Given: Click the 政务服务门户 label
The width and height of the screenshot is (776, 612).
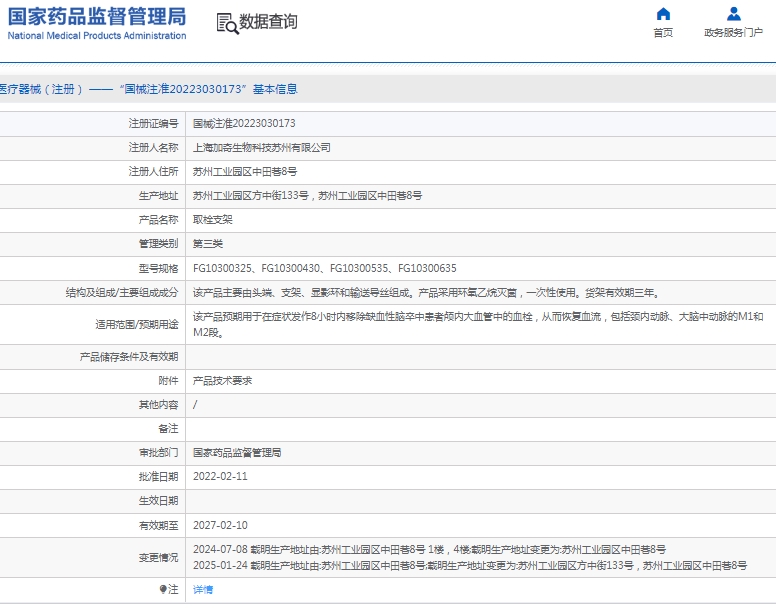Looking at the screenshot, I should point(733,33).
